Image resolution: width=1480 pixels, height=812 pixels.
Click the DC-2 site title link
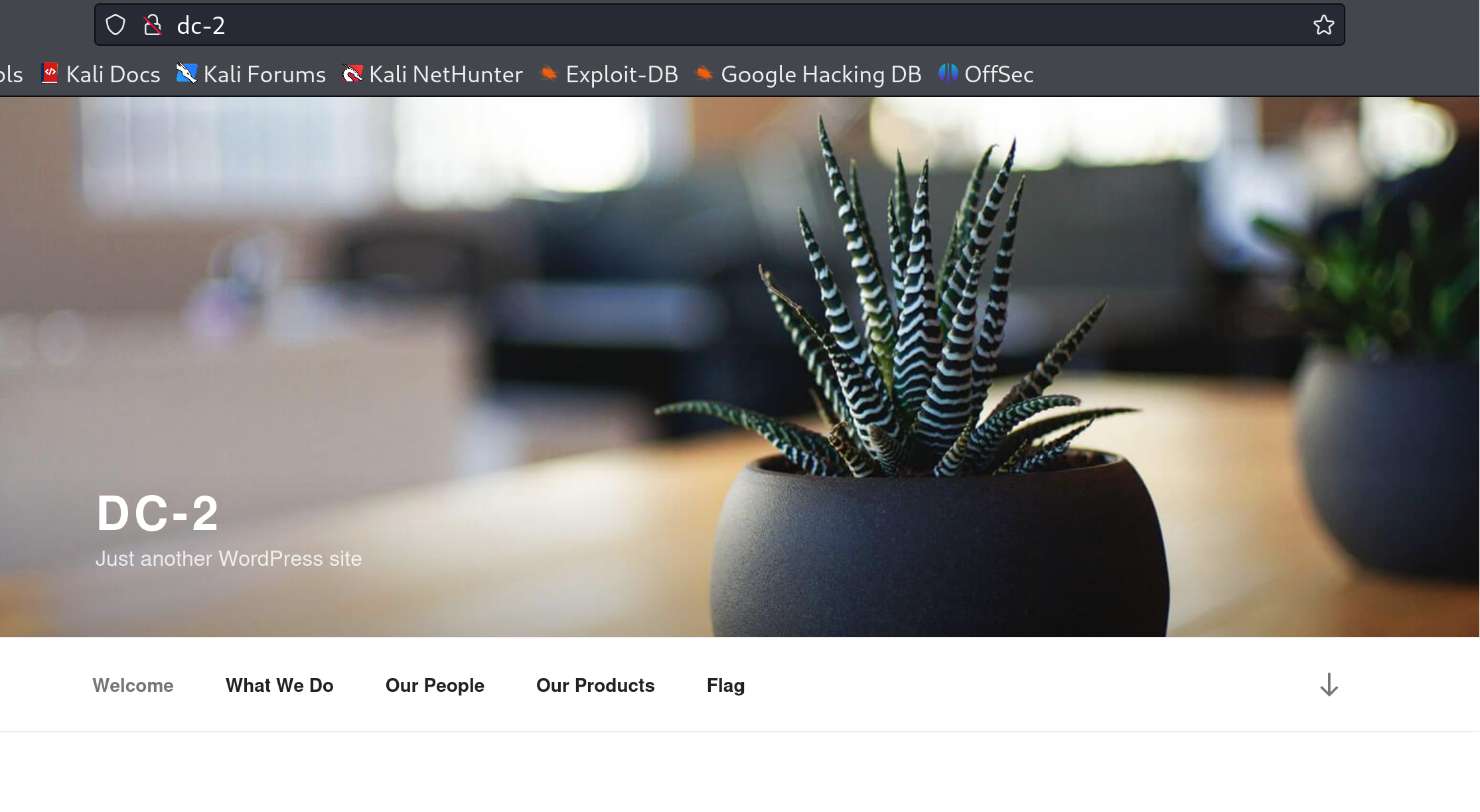click(x=157, y=513)
